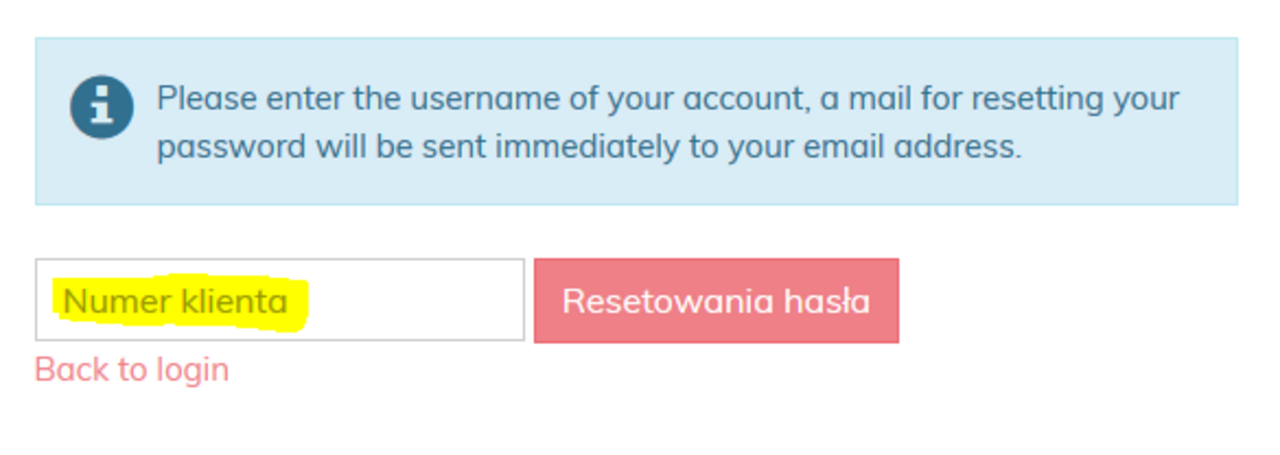Click the highlighted Numer klienta placeholder
This screenshot has width=1280, height=455.
click(176, 301)
